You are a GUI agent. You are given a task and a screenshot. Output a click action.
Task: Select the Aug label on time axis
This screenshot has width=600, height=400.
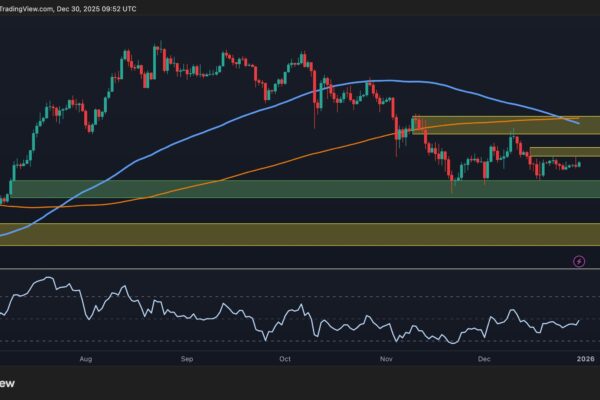point(85,356)
